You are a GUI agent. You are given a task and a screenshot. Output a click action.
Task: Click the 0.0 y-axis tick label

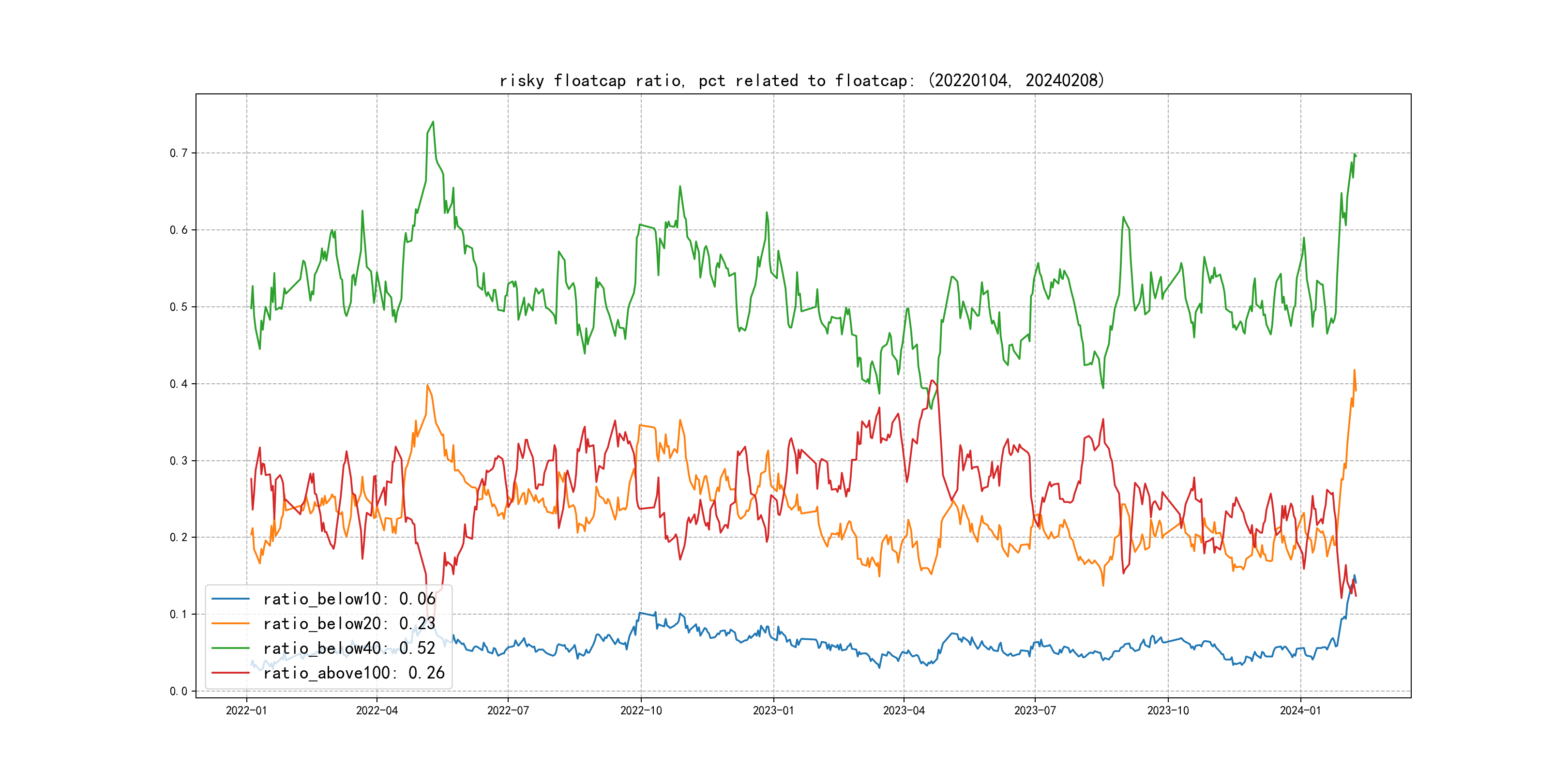179,691
